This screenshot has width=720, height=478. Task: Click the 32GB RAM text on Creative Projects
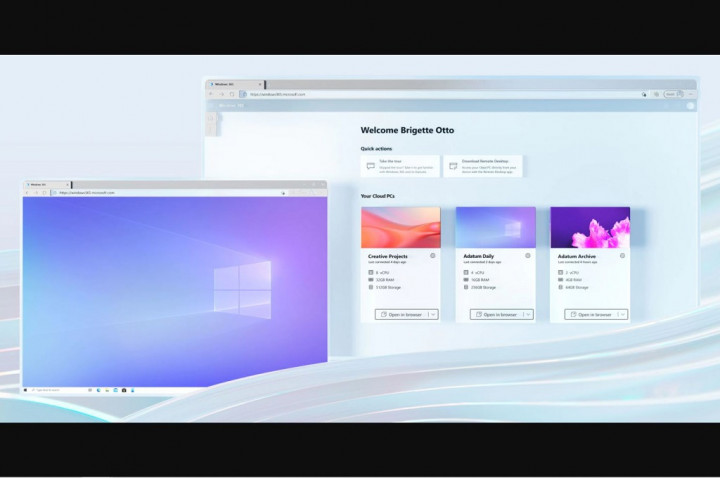tap(385, 280)
